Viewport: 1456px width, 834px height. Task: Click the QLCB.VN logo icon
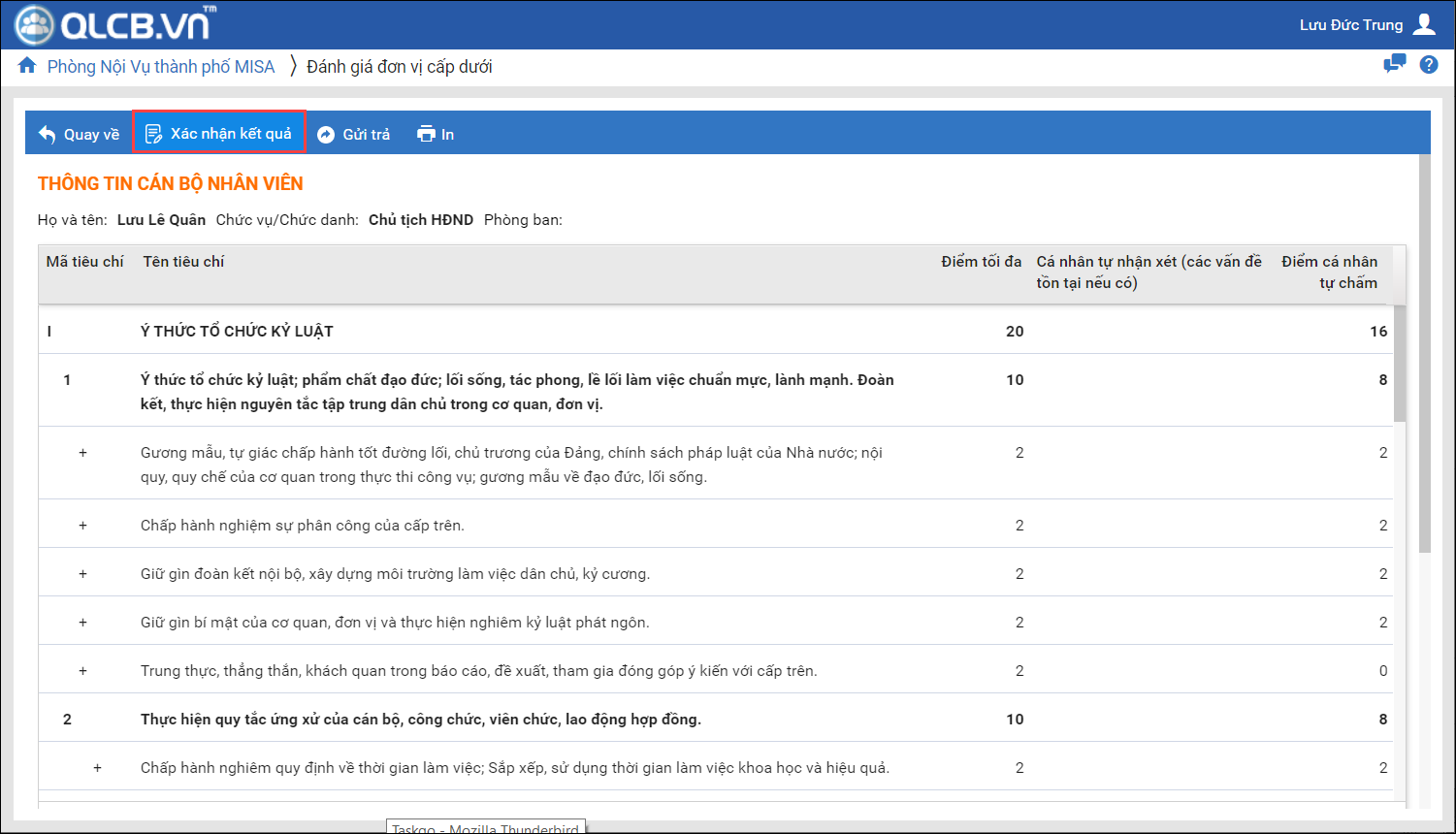[35, 24]
